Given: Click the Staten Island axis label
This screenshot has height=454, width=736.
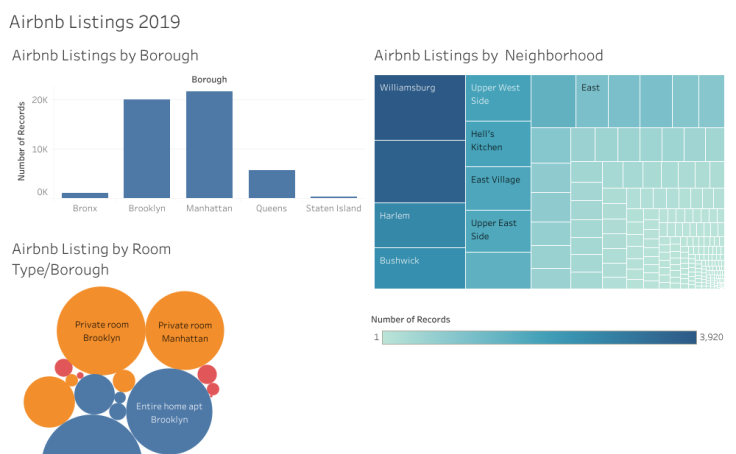Looking at the screenshot, I should point(333,209).
